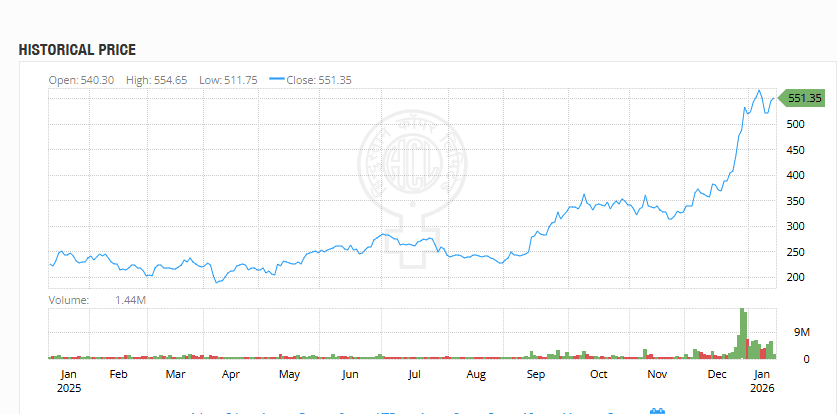
Task: Click the Volume: 1.44M label
Action: point(97,300)
